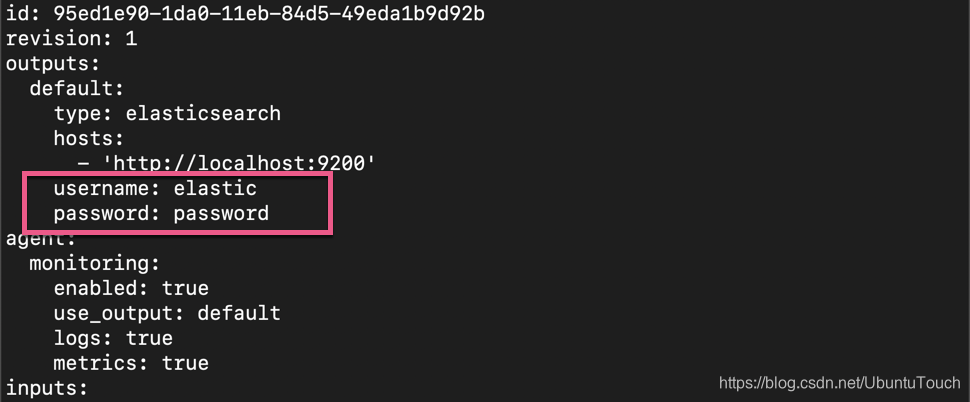Click the elastic username value
The height and width of the screenshot is (402, 970).
coord(215,188)
